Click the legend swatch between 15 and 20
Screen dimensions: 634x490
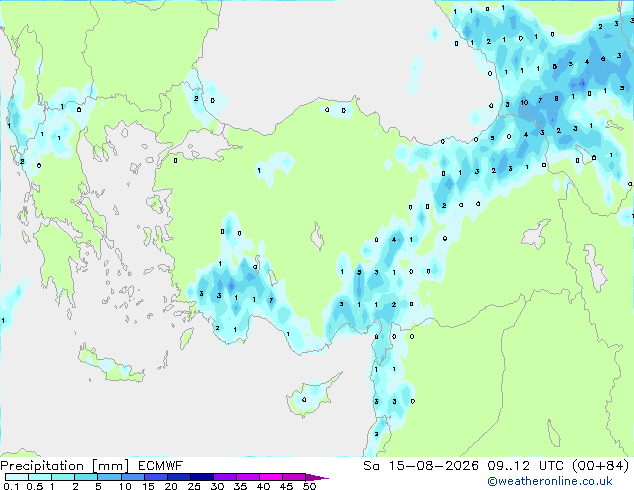point(155,477)
